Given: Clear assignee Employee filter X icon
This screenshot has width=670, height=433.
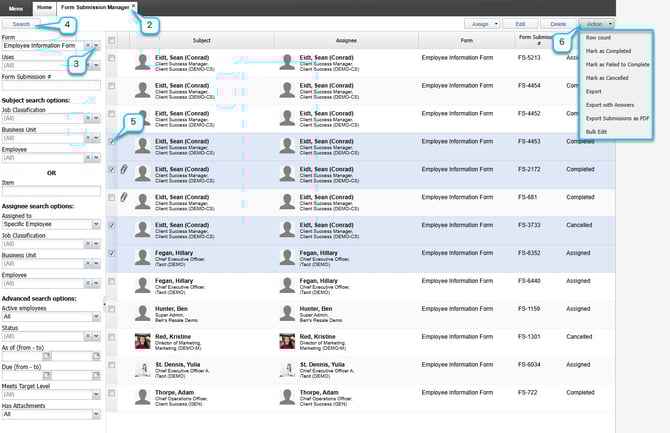Looking at the screenshot, I should click(x=88, y=283).
